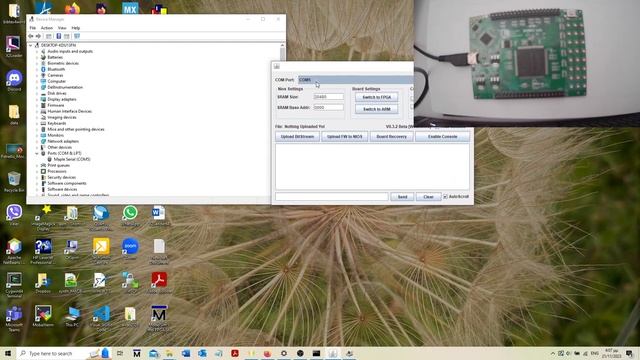
Task: Toggle the AutoScroll checkbox
Action: coord(445,197)
